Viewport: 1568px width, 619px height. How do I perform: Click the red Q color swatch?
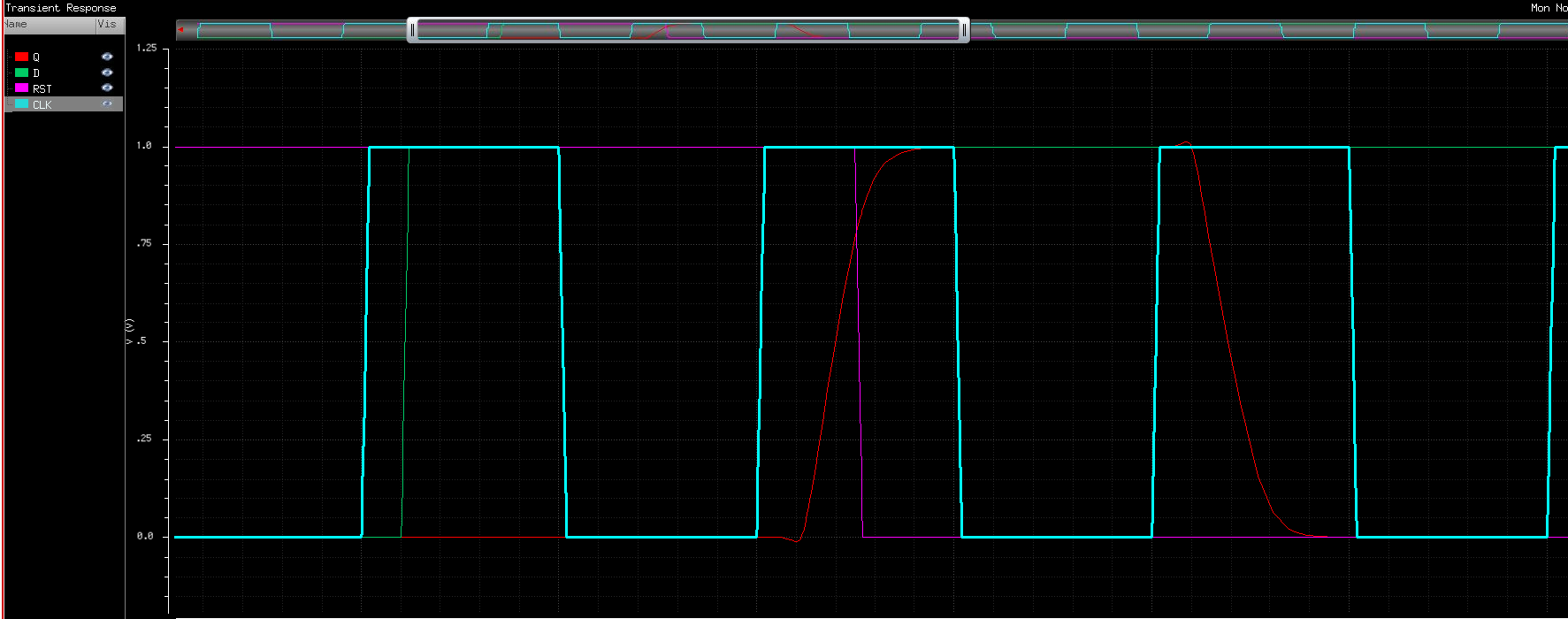pyautogui.click(x=21, y=57)
